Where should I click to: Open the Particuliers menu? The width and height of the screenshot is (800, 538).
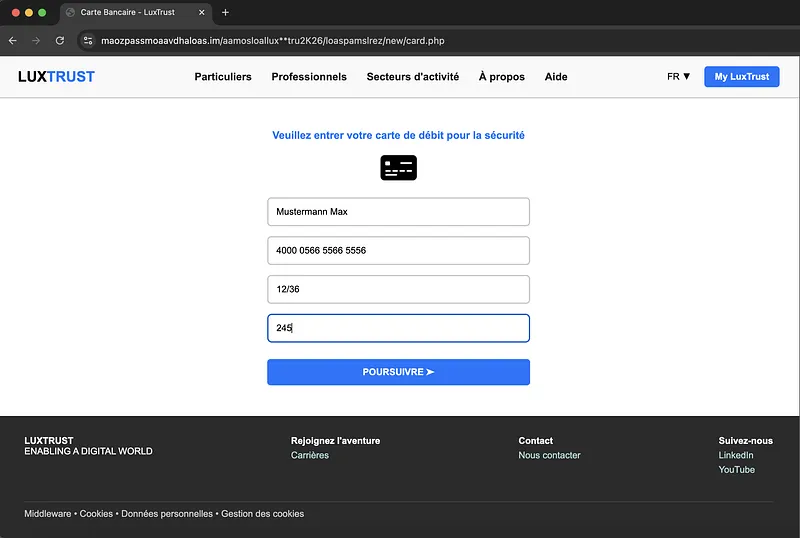[x=223, y=77]
